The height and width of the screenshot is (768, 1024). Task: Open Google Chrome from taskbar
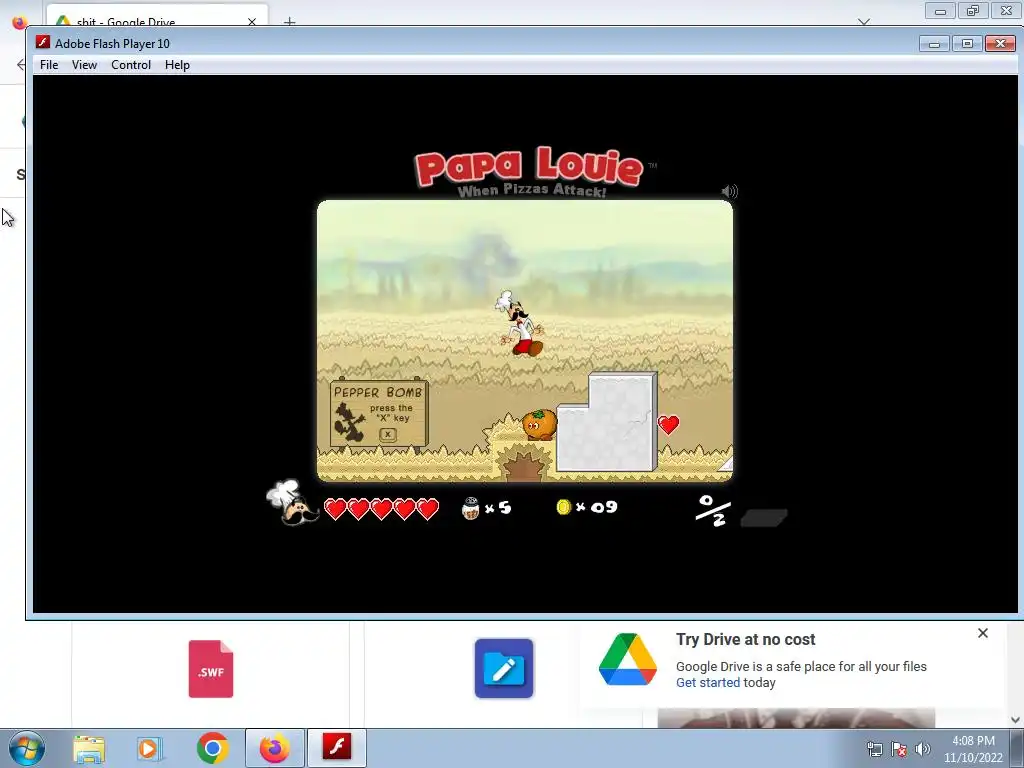212,748
